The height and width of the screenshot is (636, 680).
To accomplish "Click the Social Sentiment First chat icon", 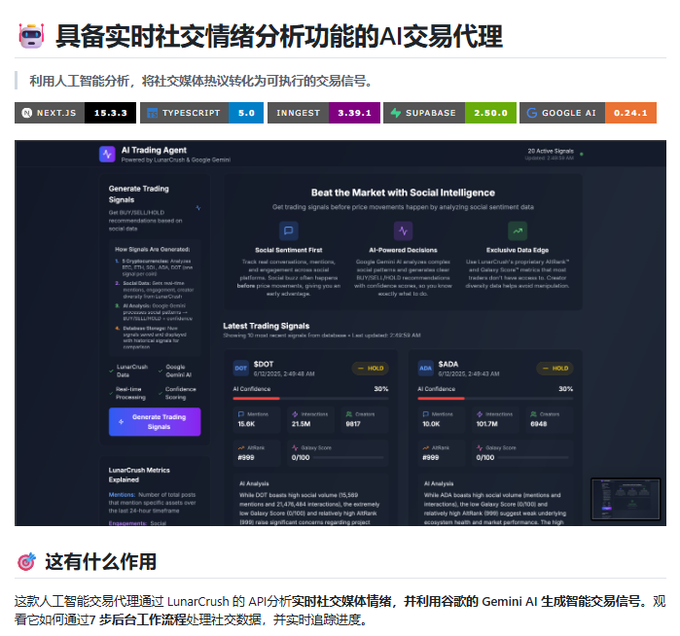I will tap(288, 231).
